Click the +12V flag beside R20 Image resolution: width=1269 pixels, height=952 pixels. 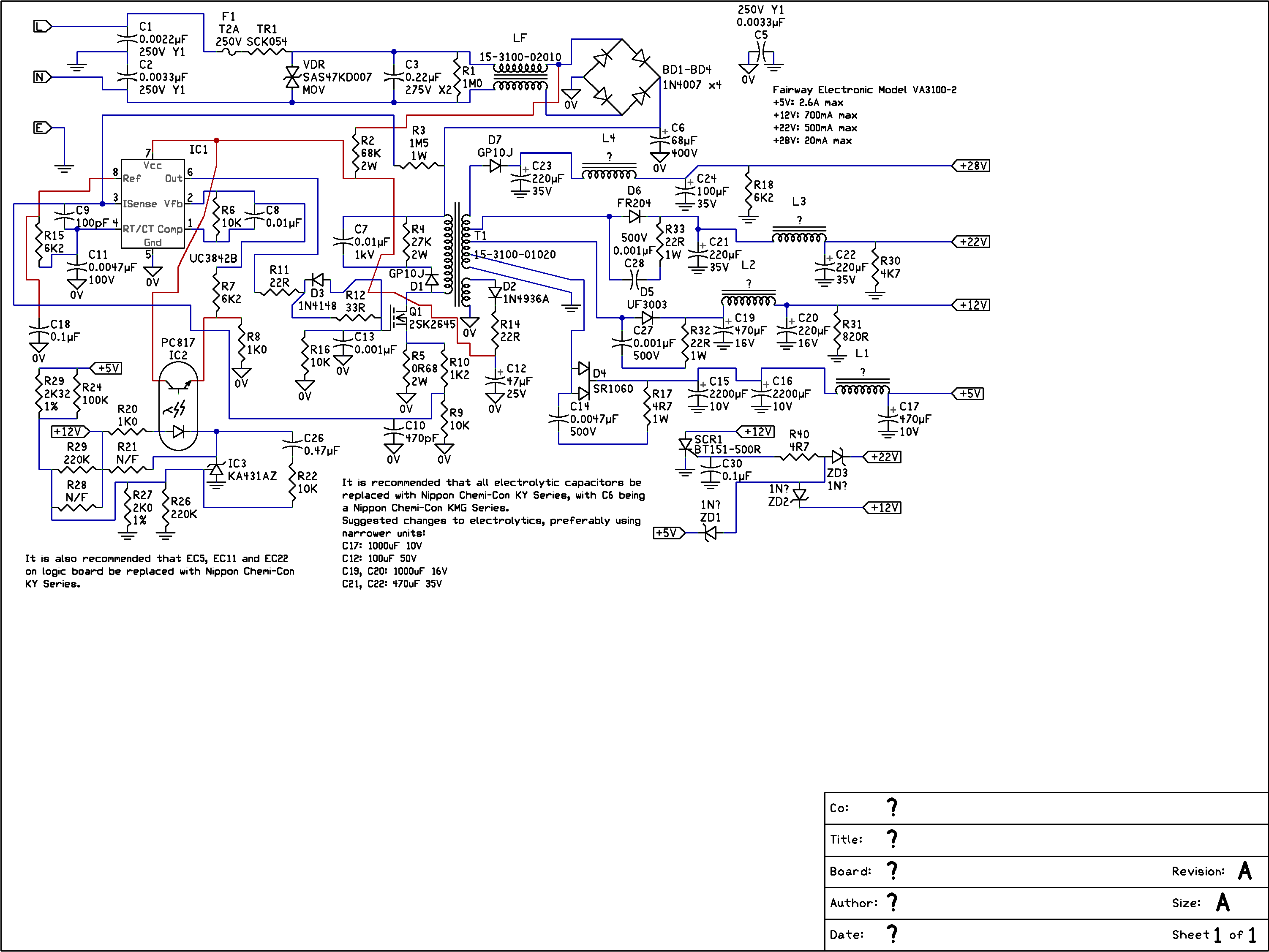click(71, 432)
